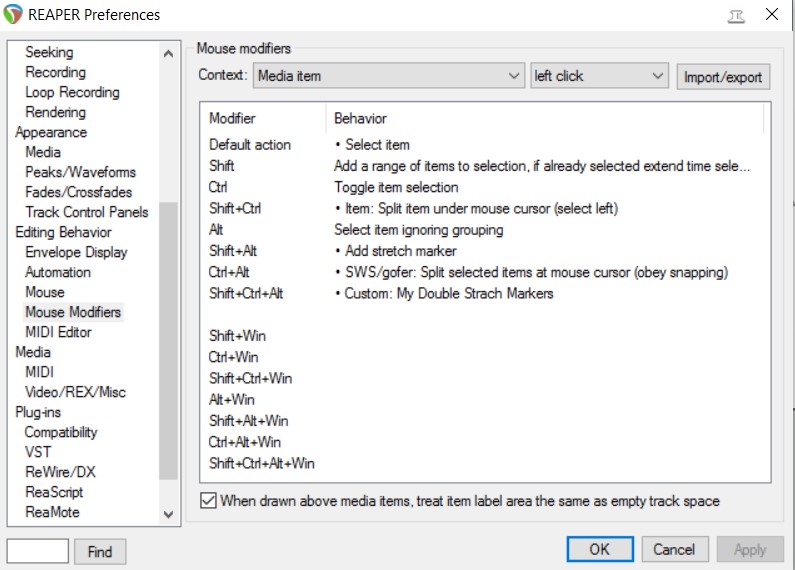
Task: Open the MIDI Editor preferences page
Action: [58, 332]
